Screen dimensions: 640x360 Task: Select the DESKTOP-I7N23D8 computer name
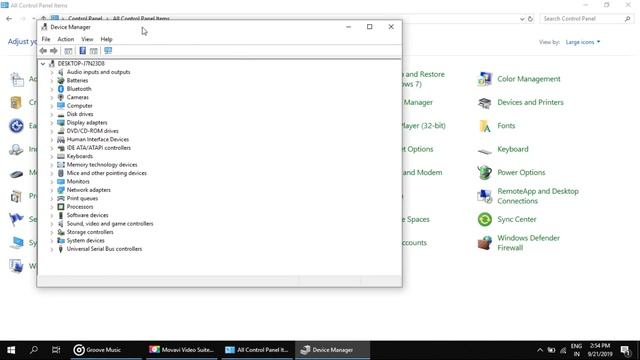(x=81, y=64)
